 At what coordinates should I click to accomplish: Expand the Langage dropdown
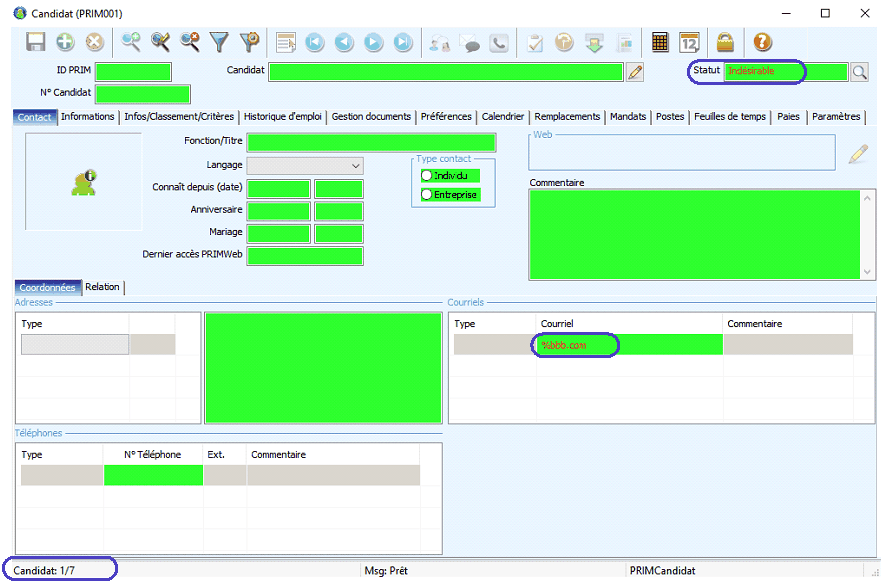coord(356,165)
